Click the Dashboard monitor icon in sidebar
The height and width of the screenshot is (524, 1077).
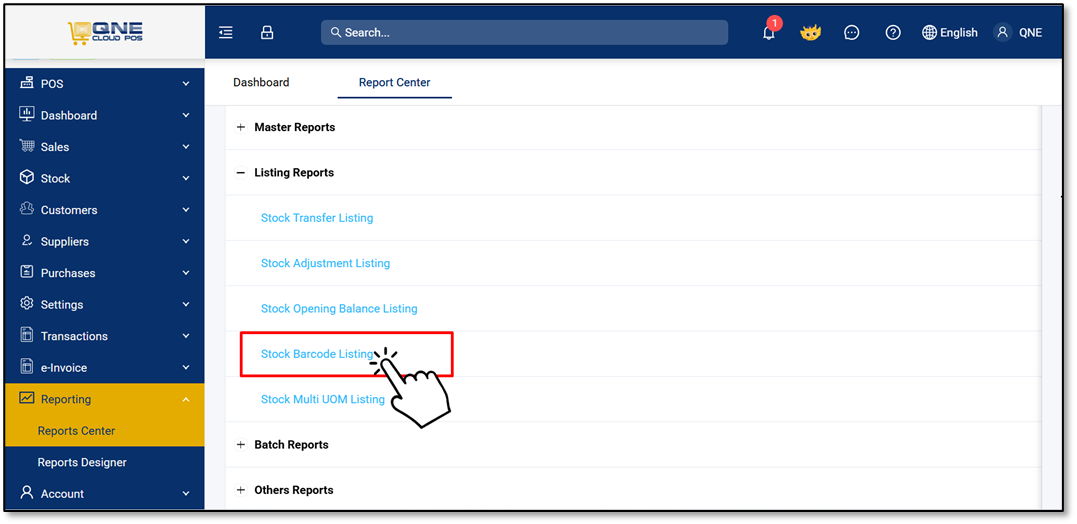pyautogui.click(x=27, y=114)
